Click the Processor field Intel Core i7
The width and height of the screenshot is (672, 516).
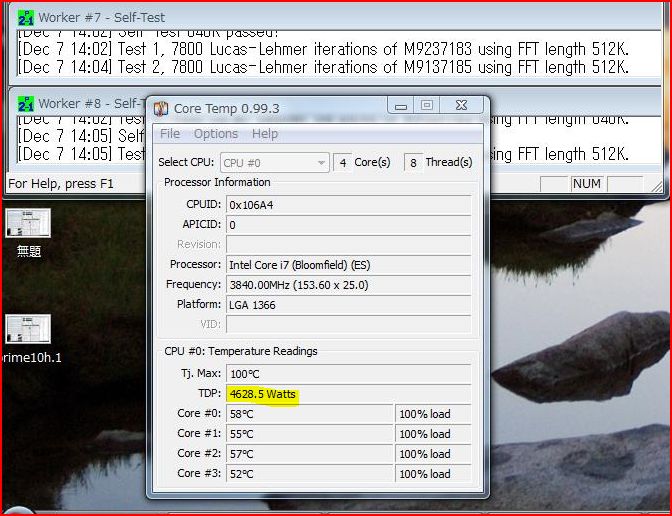tap(348, 265)
